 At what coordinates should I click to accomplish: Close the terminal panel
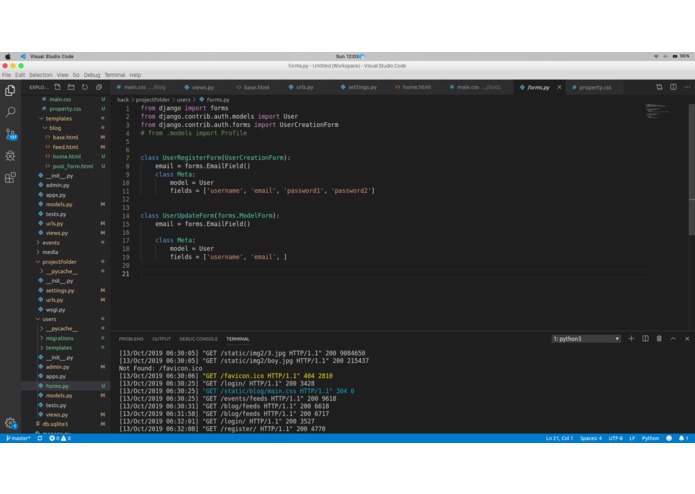[687, 338]
